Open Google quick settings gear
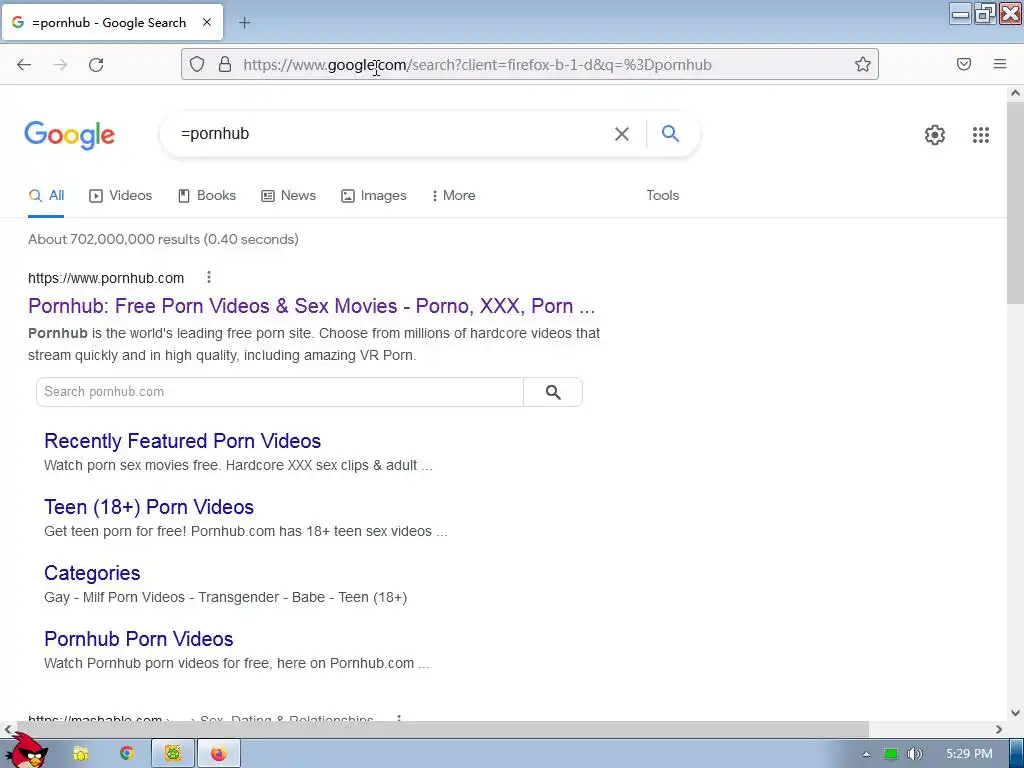 935,135
